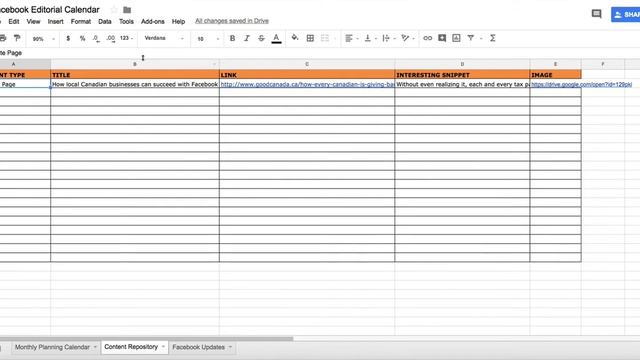Screen dimensions: 640x360
Task: Click 'All changes saved in Drive' link
Action: point(232,21)
